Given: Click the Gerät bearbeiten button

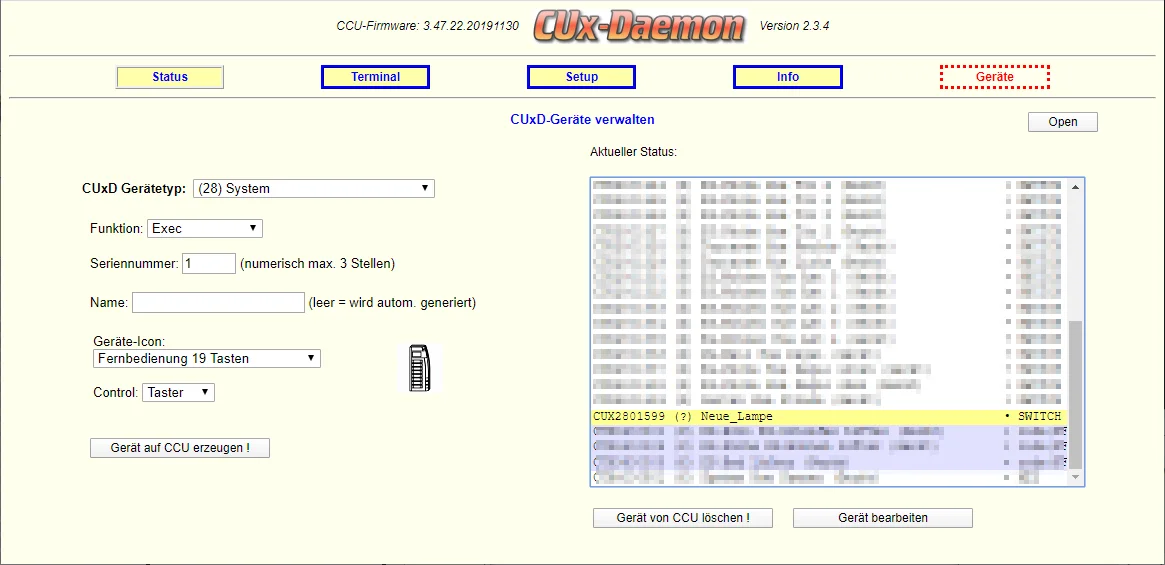Looking at the screenshot, I should click(x=883, y=518).
